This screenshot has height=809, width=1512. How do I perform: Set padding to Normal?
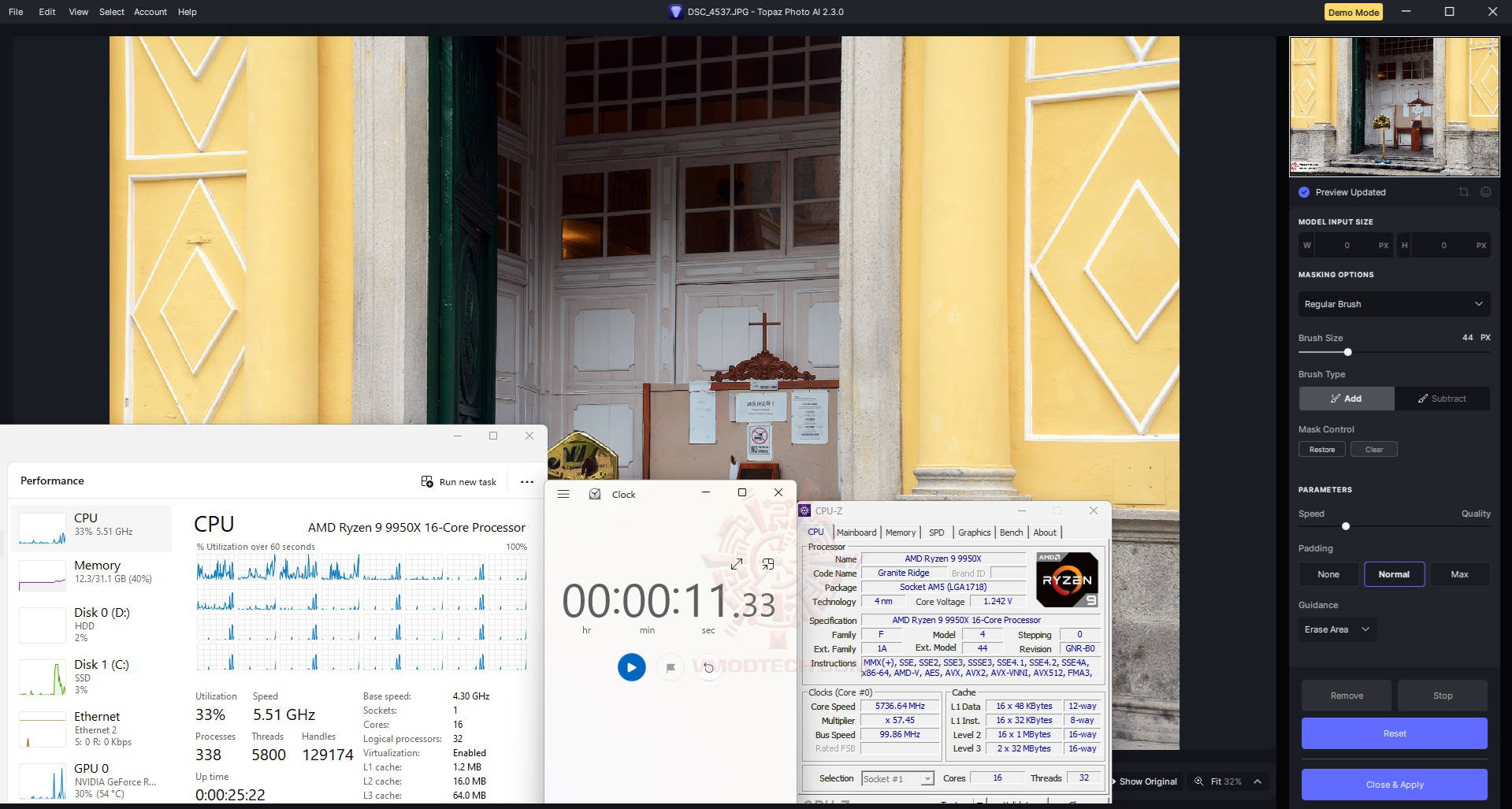[x=1394, y=574]
